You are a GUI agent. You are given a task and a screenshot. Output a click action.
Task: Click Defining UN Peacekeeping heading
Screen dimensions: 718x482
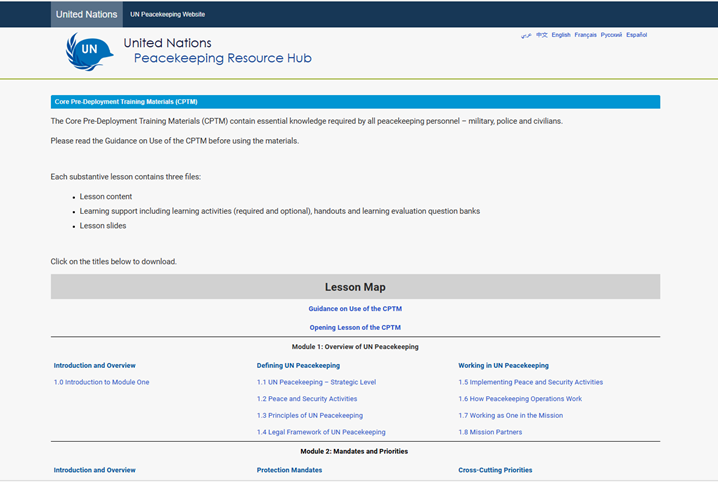point(298,366)
